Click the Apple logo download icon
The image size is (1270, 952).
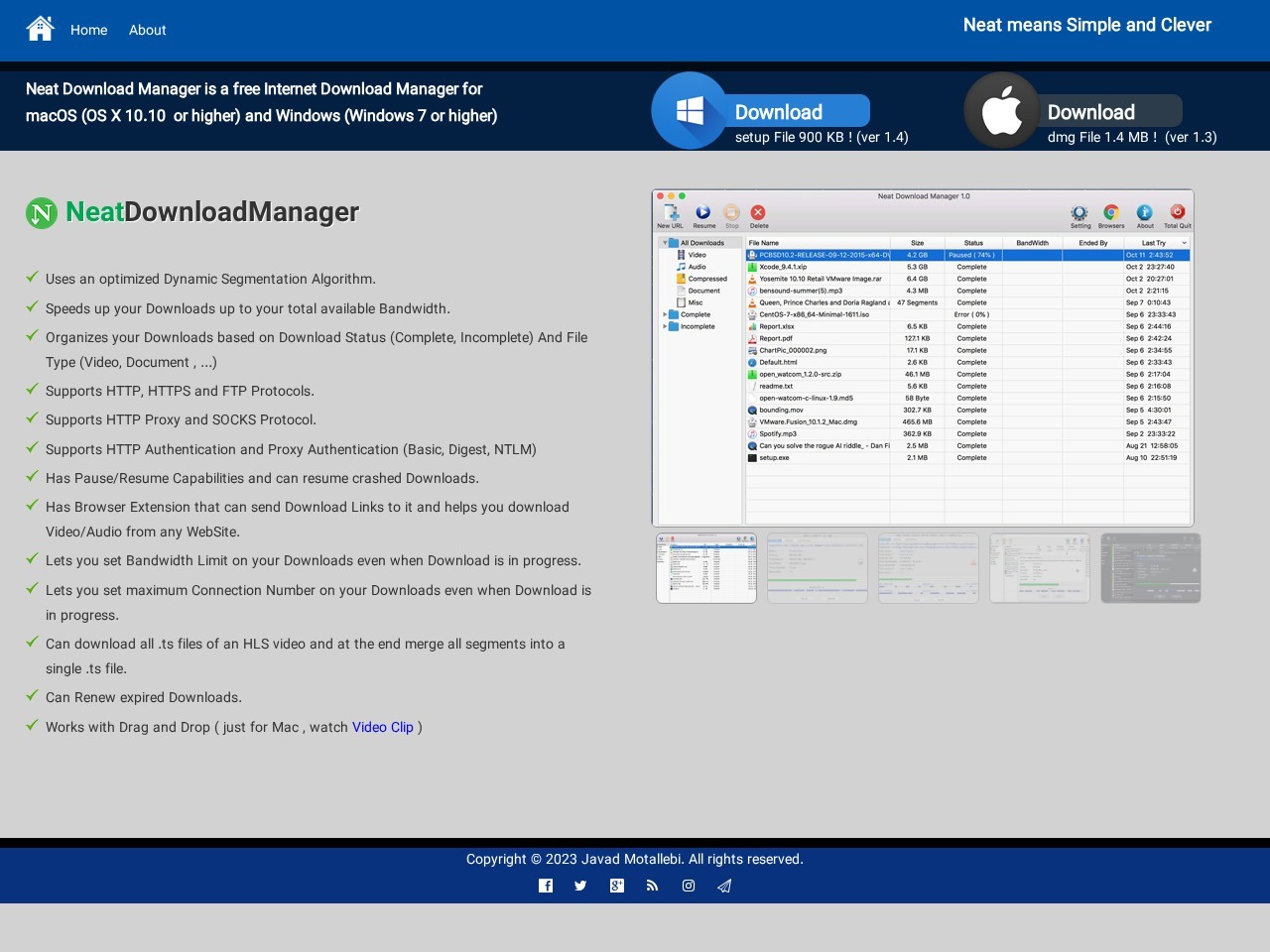click(x=1002, y=111)
